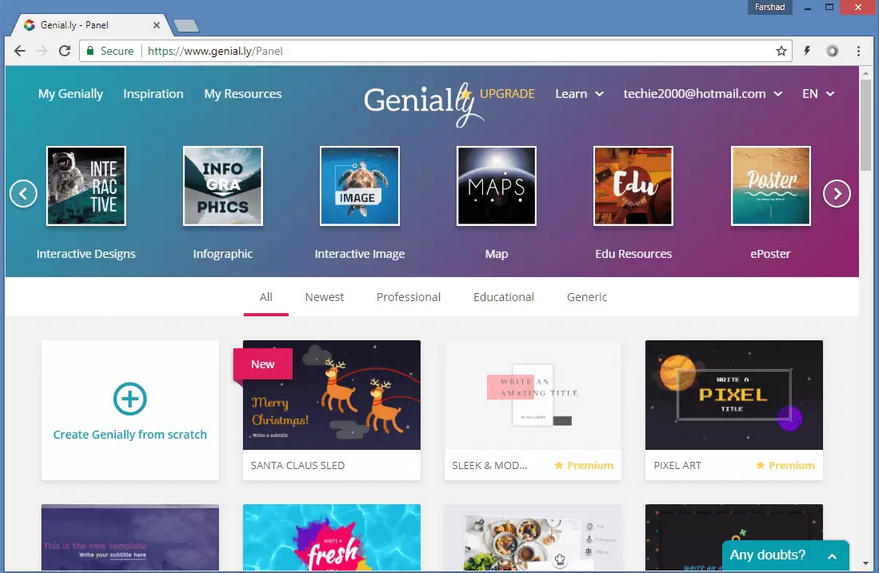
Task: Open the Pixel Art template thumbnail
Action: pyautogui.click(x=734, y=395)
